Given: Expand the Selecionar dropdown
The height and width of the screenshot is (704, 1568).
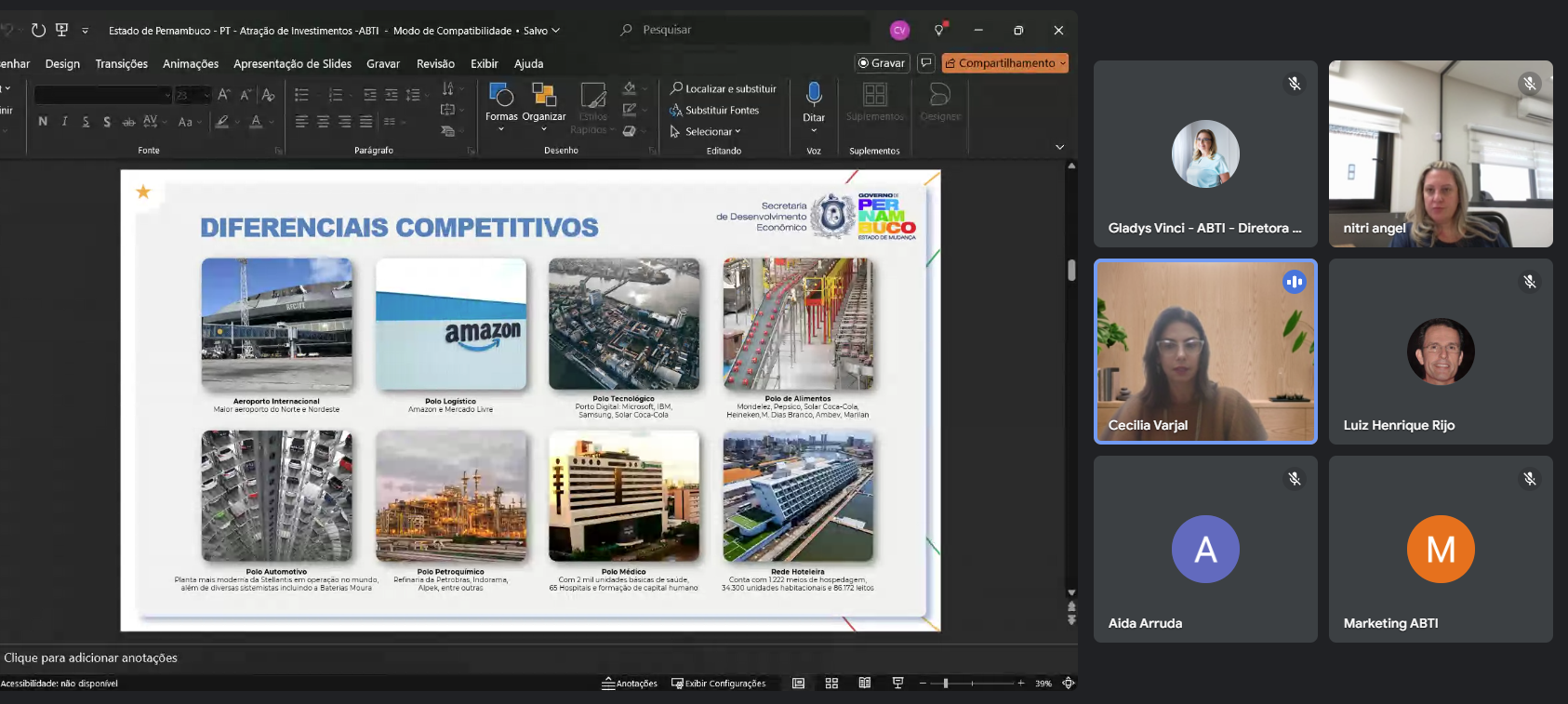Looking at the screenshot, I should coord(707,132).
